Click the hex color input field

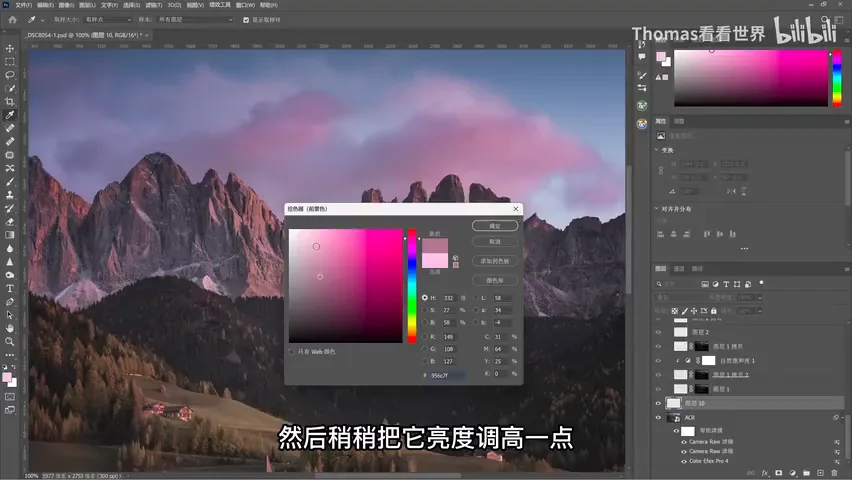(447, 375)
